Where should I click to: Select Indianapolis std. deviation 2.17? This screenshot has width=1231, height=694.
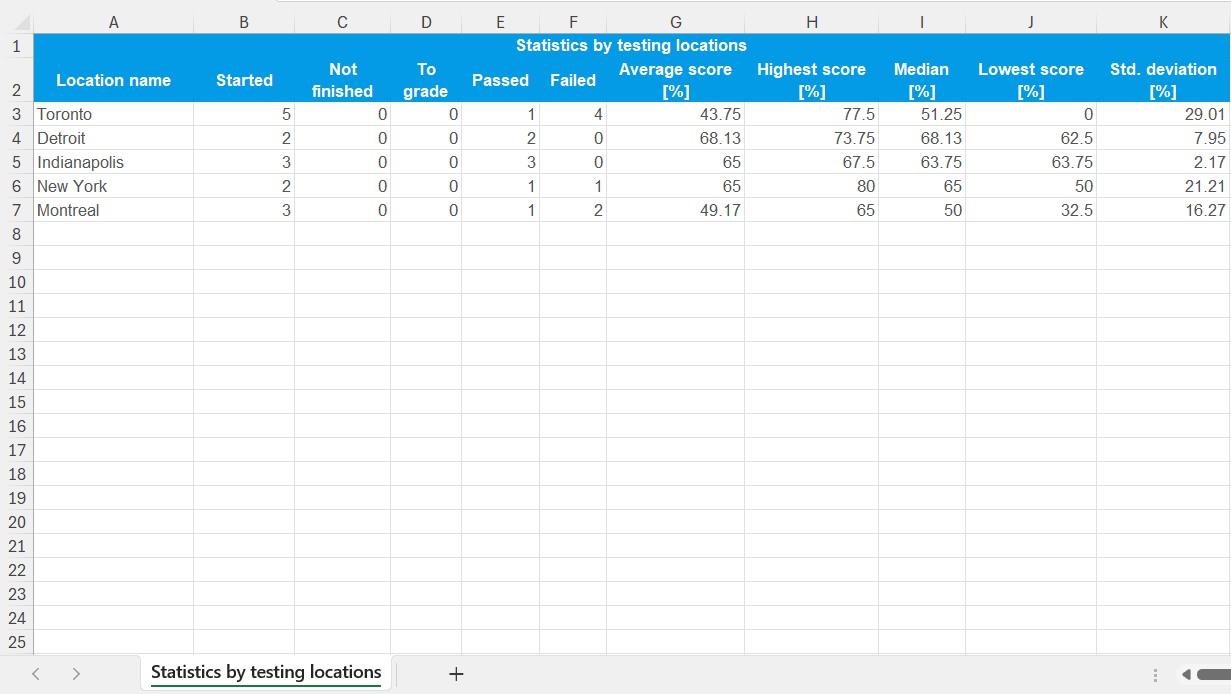(x=1163, y=162)
